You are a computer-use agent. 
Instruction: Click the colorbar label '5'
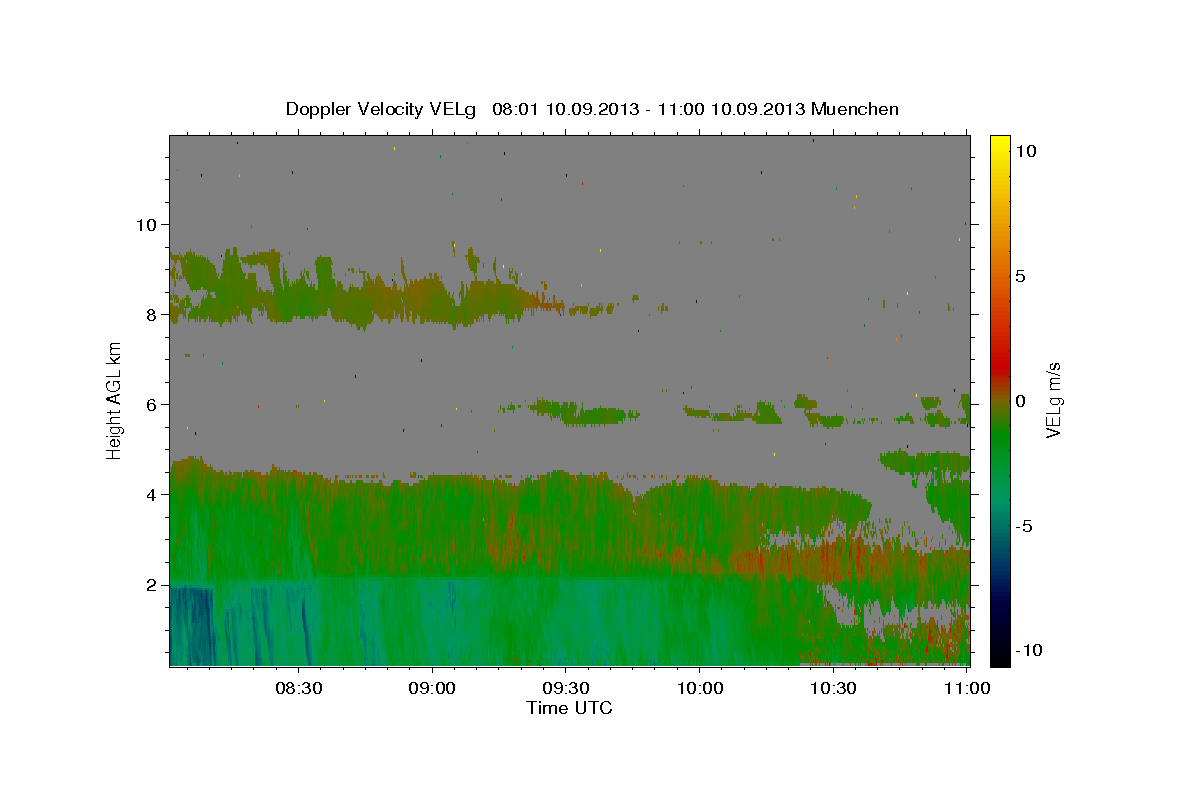pos(1020,276)
